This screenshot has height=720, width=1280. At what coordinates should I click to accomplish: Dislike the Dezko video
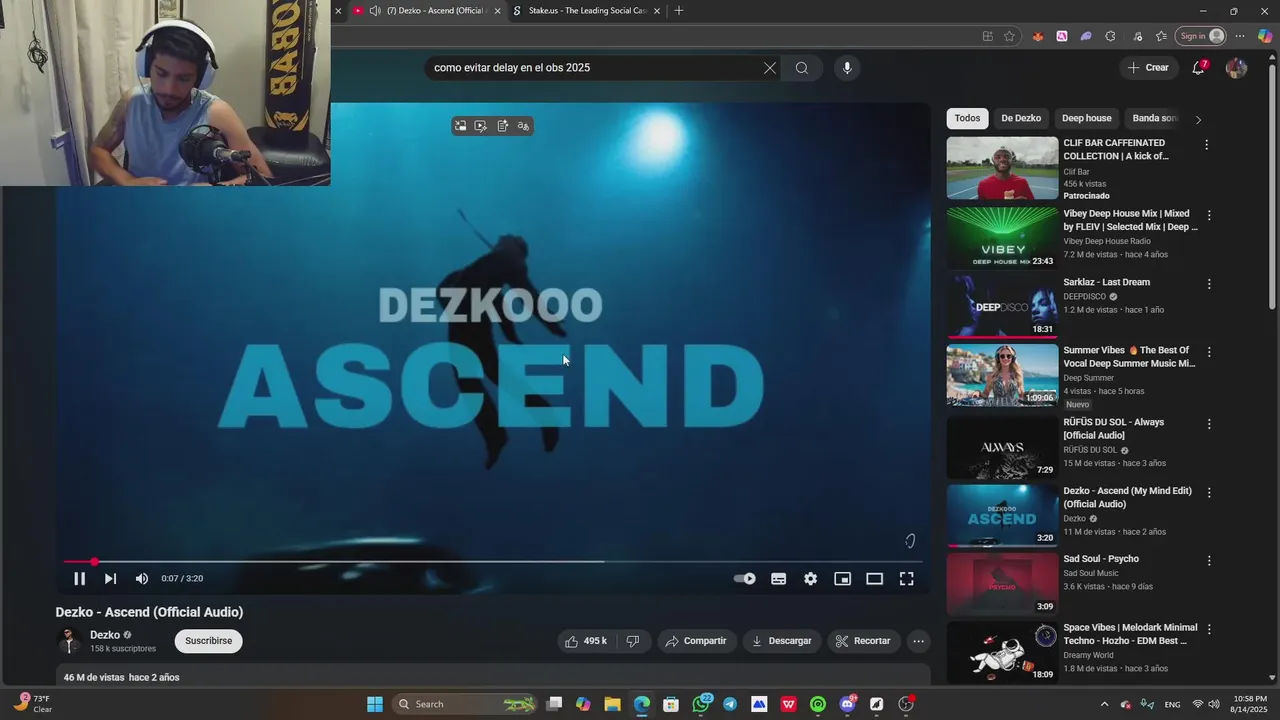(632, 641)
